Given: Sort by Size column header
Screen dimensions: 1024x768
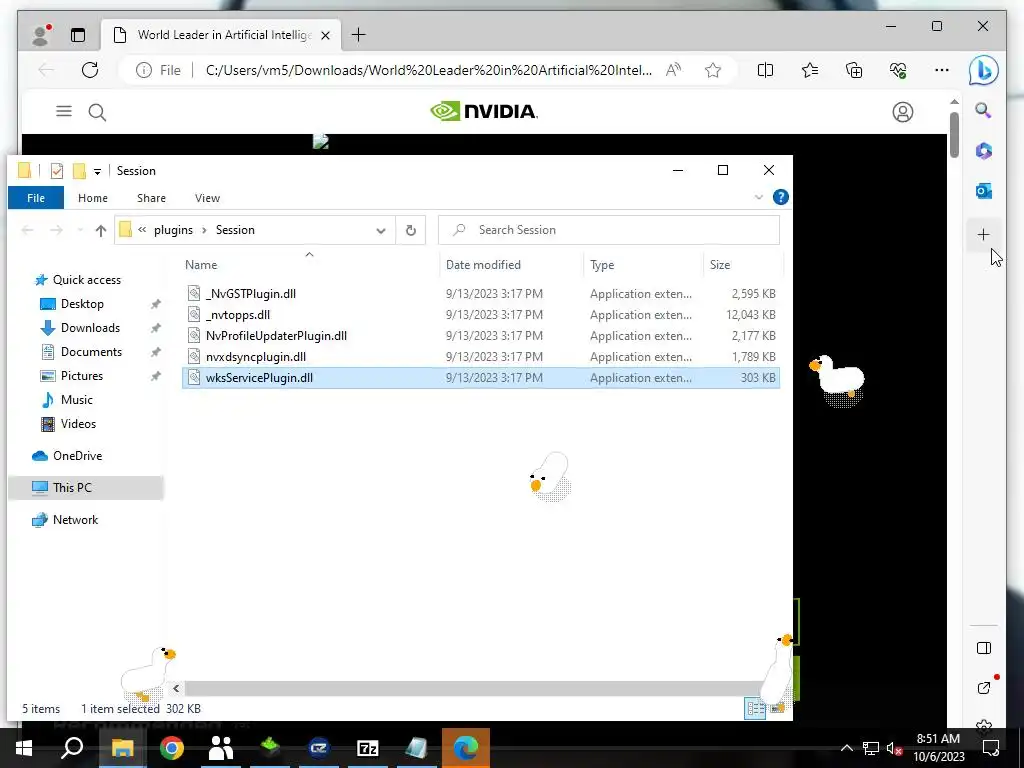Looking at the screenshot, I should pos(743,264).
